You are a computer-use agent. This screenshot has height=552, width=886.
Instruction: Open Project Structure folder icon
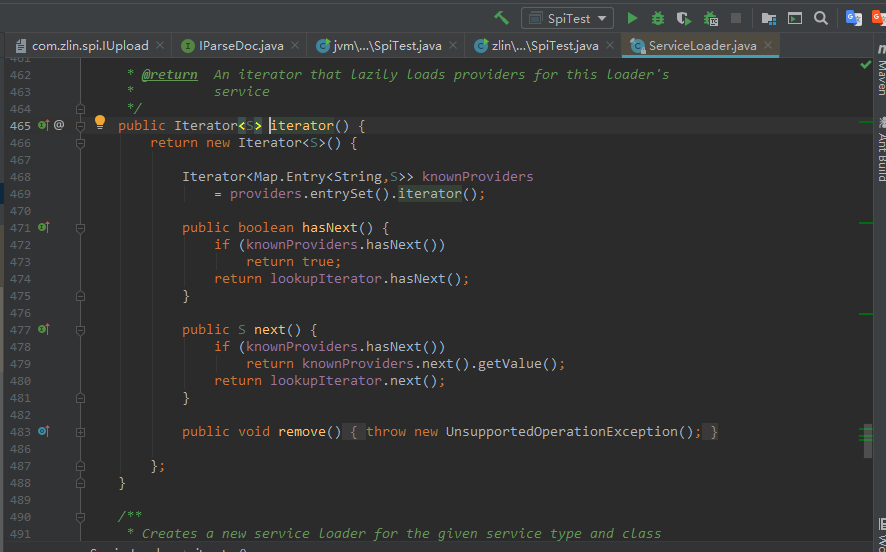[768, 18]
